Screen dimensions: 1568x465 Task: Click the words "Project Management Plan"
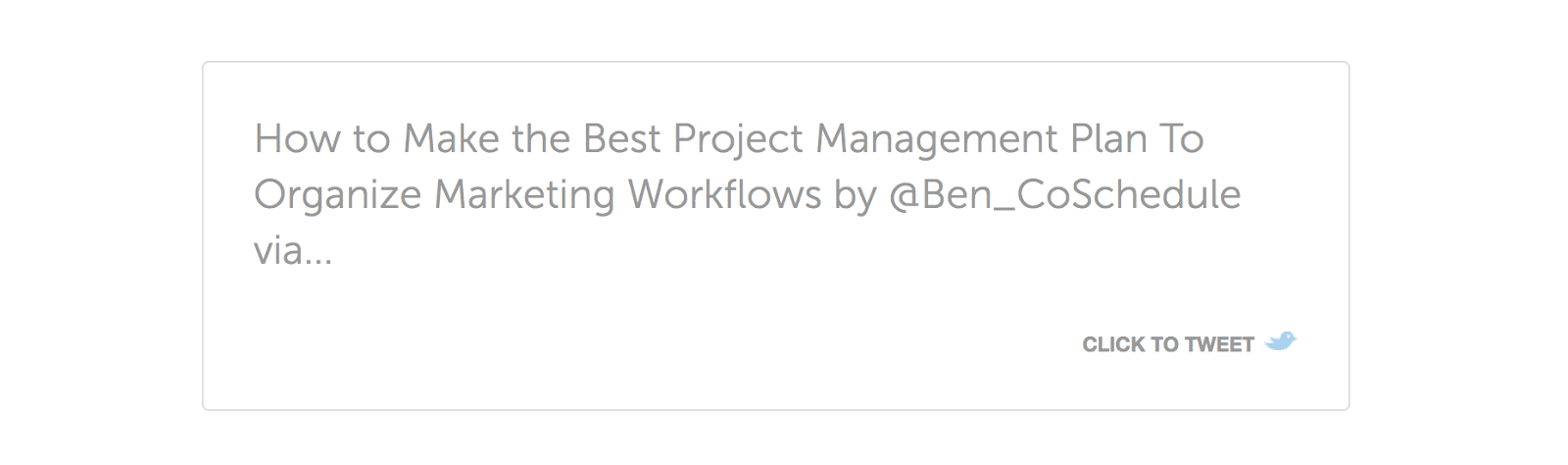[x=910, y=141]
